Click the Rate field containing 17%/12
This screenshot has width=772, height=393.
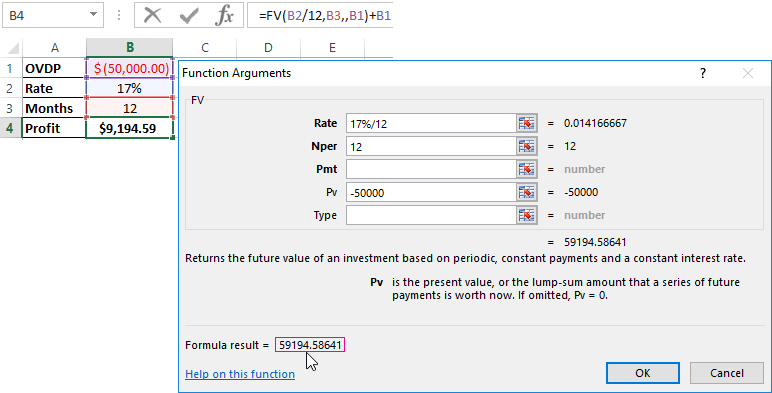coord(431,124)
